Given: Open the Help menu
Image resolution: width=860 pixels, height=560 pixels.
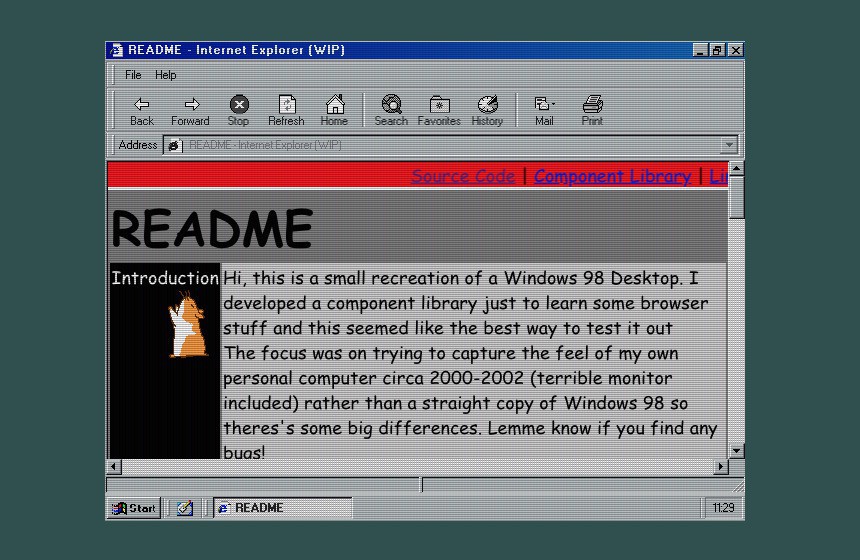Looking at the screenshot, I should click(x=166, y=75).
